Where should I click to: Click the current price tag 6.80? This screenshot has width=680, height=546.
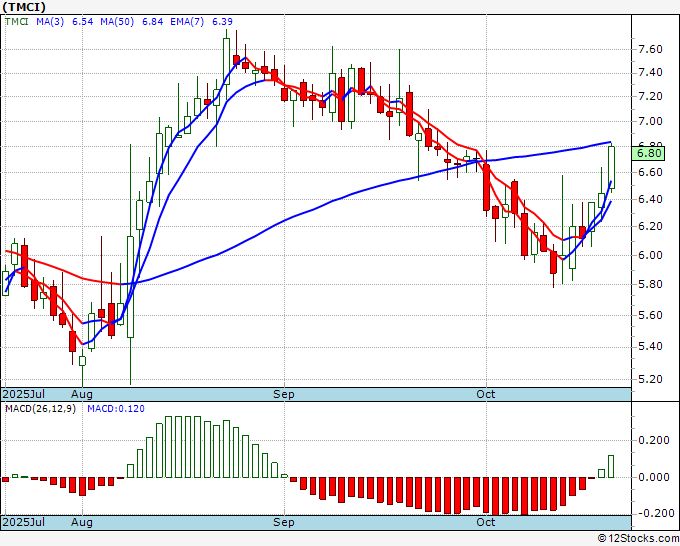pos(649,154)
